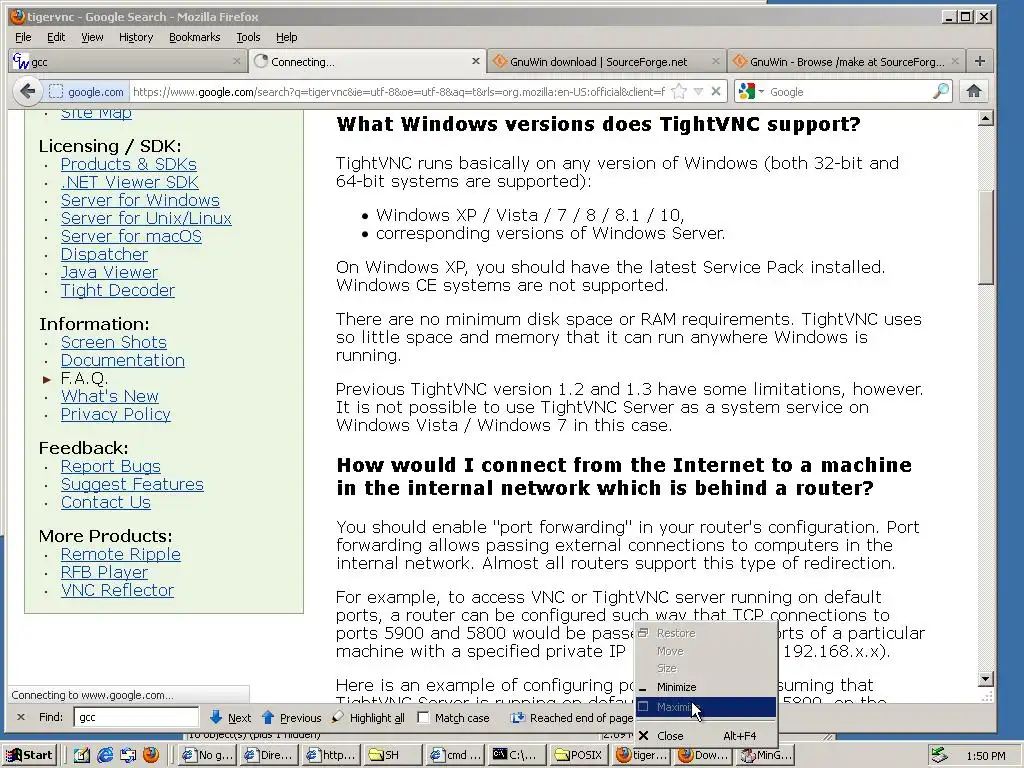Close the gcc tab

(236, 61)
